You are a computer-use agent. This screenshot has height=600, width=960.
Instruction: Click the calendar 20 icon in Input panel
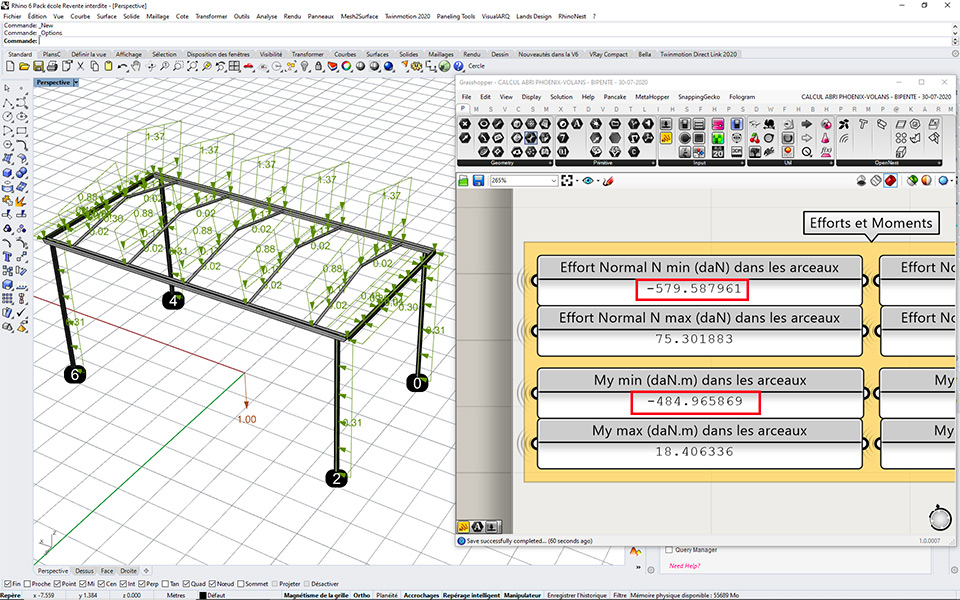click(718, 151)
